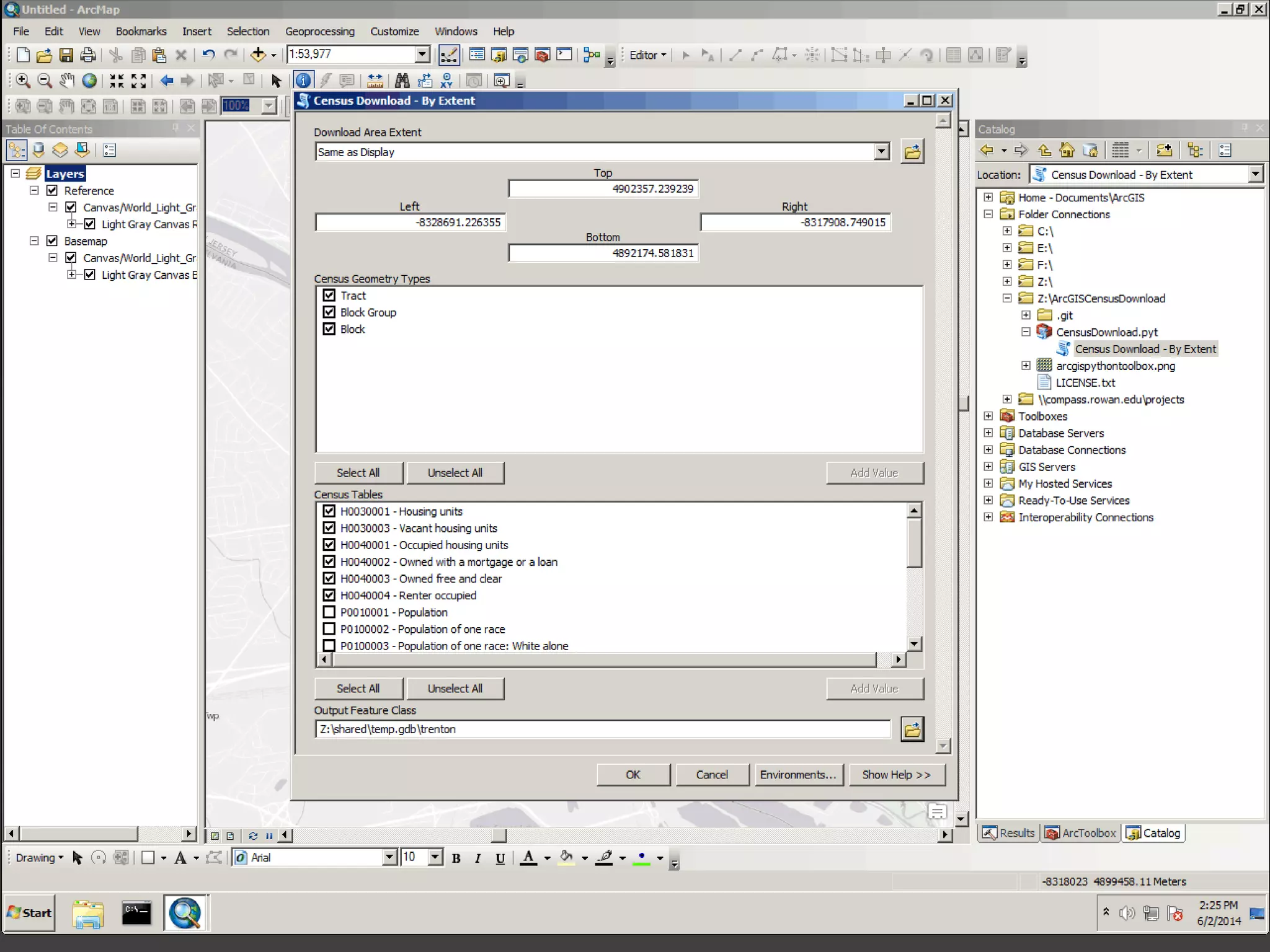Expand the Toolboxes node in Catalog
This screenshot has height=952, width=1270.
coord(988,416)
